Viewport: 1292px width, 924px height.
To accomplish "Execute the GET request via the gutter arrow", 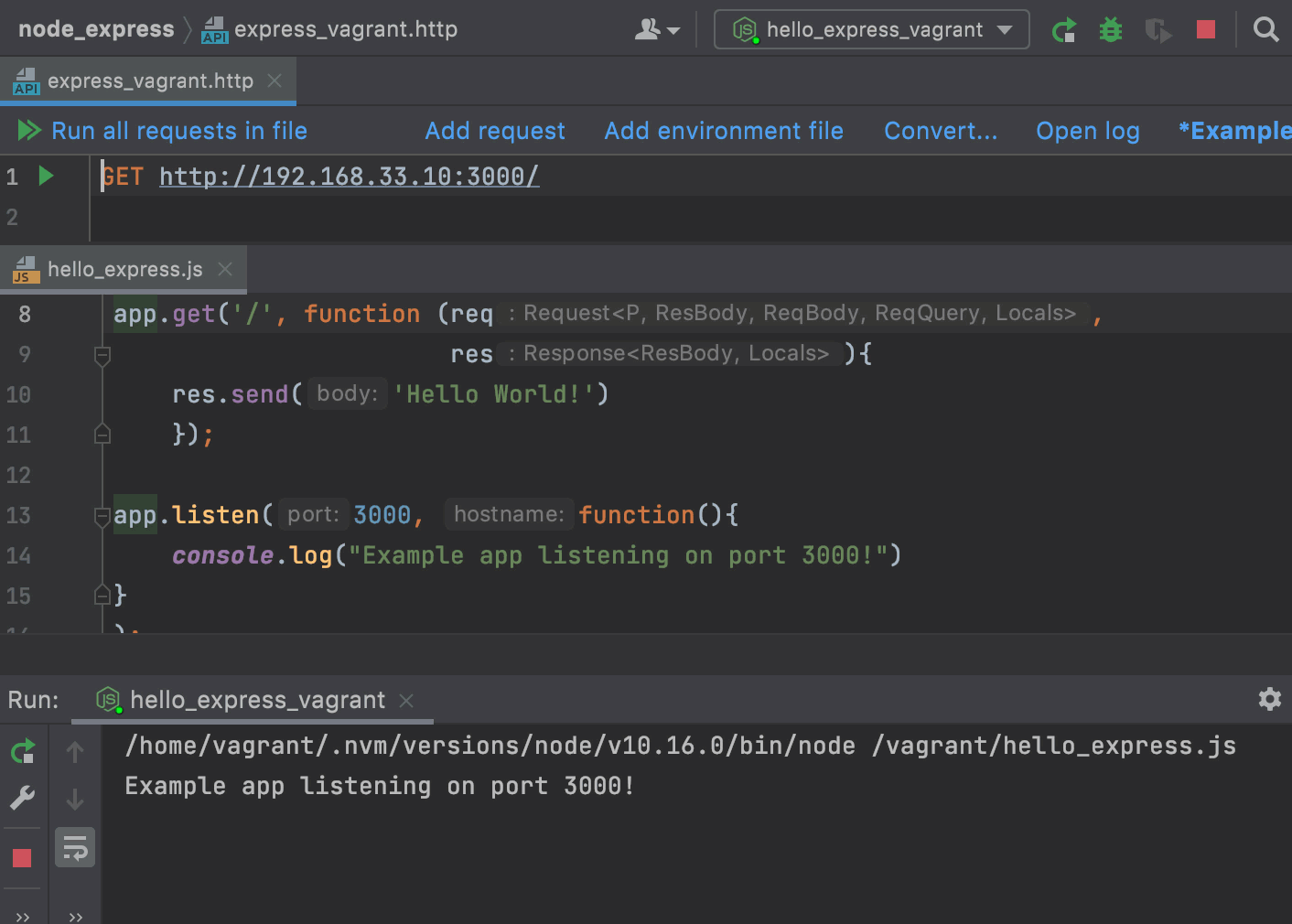I will pyautogui.click(x=45, y=176).
